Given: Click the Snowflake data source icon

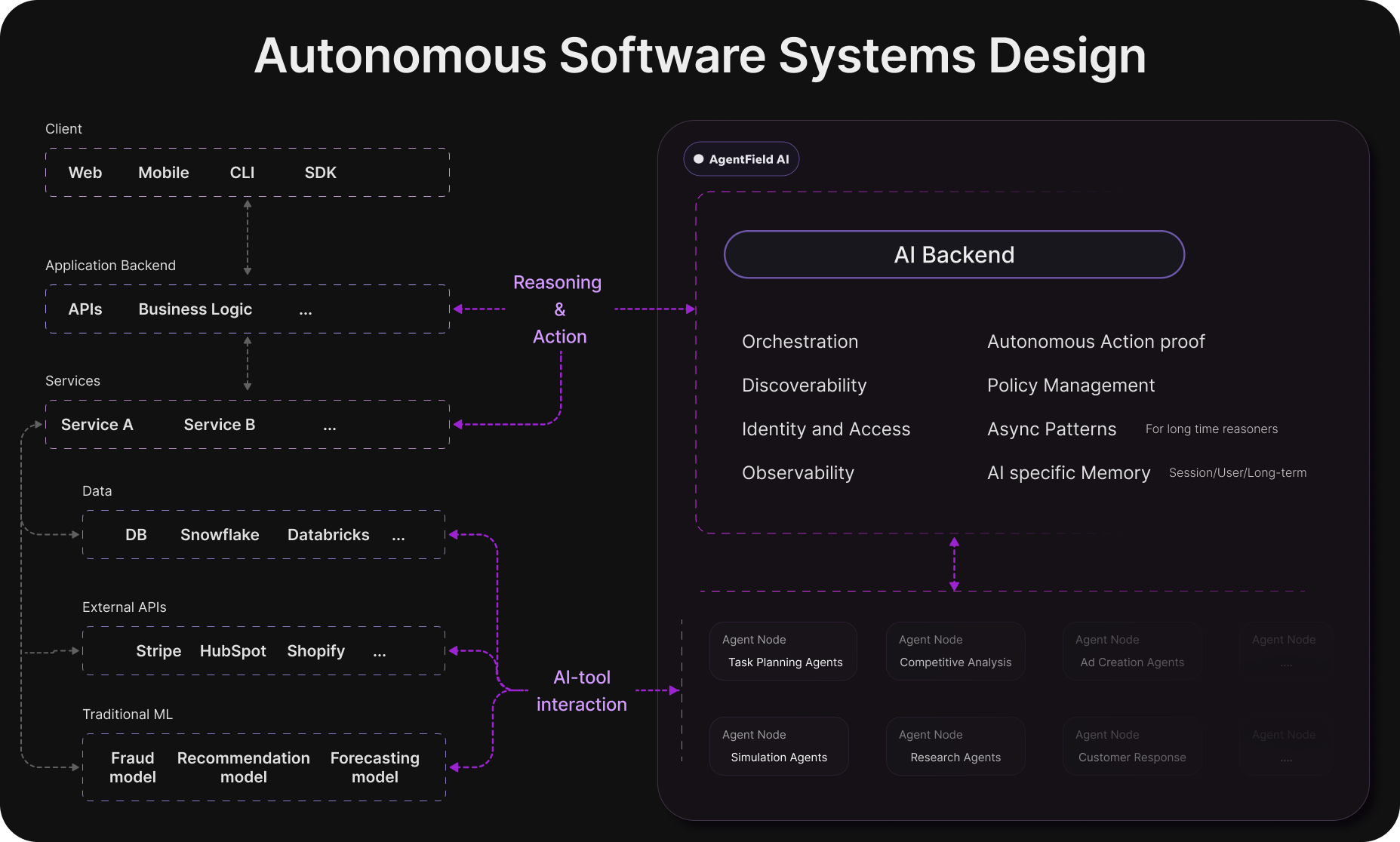Looking at the screenshot, I should (219, 534).
